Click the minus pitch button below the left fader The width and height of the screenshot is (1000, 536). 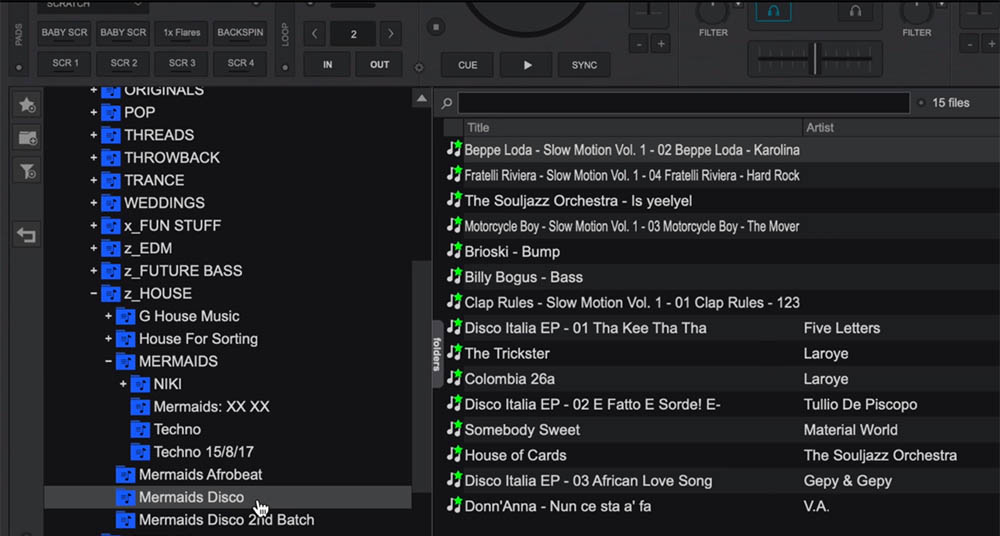point(638,44)
